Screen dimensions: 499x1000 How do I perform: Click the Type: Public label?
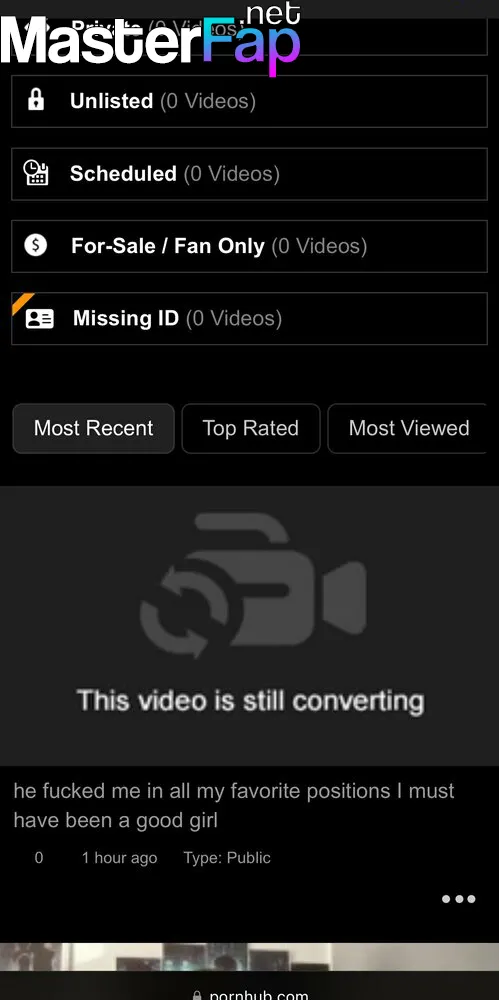coord(227,858)
